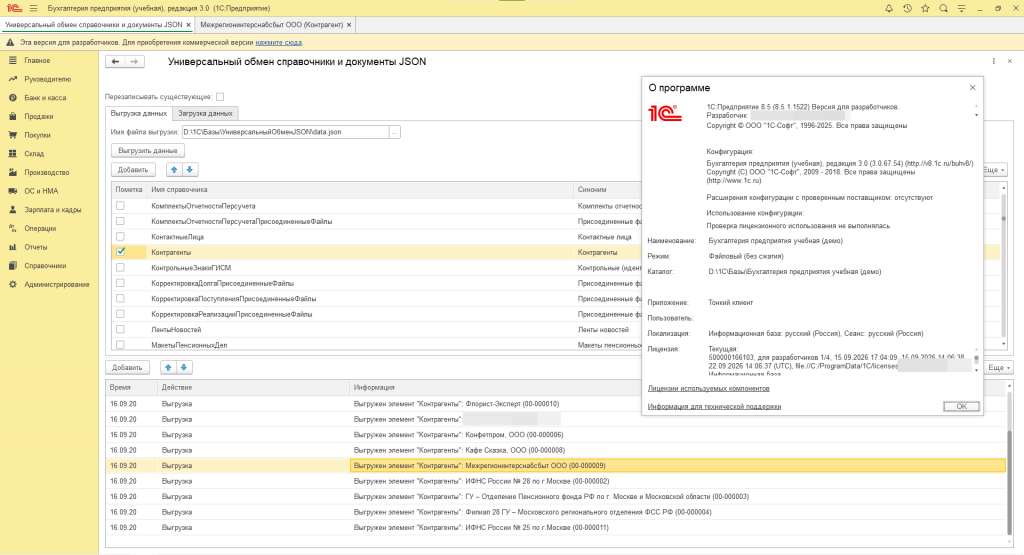1024x555 pixels.
Task: Move row up in catalog list toolbar
Action: 174,170
